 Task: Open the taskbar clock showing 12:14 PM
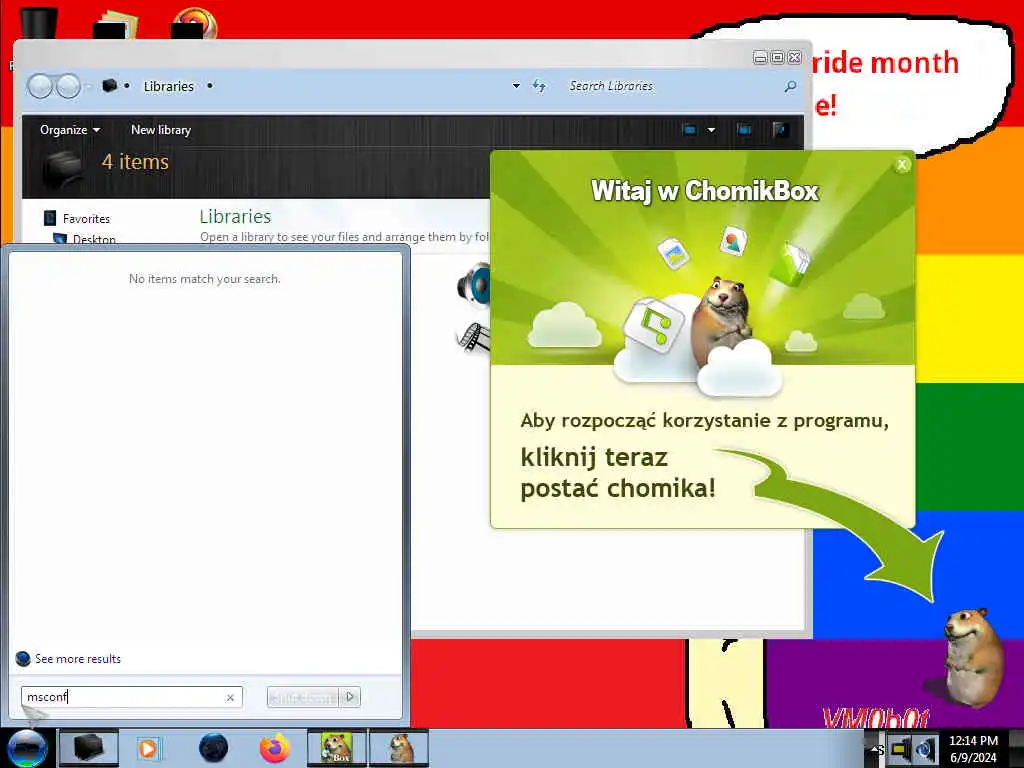(973, 749)
